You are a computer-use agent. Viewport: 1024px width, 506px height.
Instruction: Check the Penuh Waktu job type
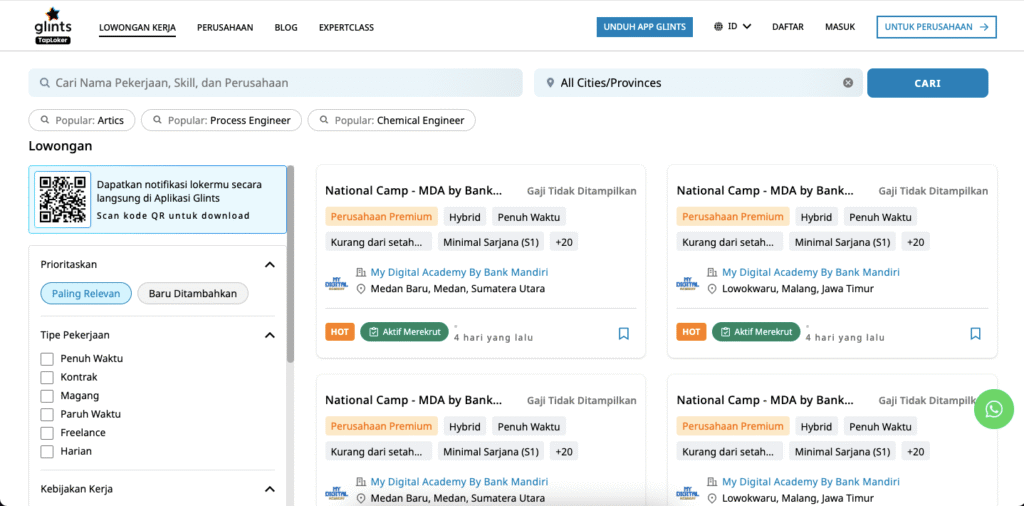tap(47, 358)
